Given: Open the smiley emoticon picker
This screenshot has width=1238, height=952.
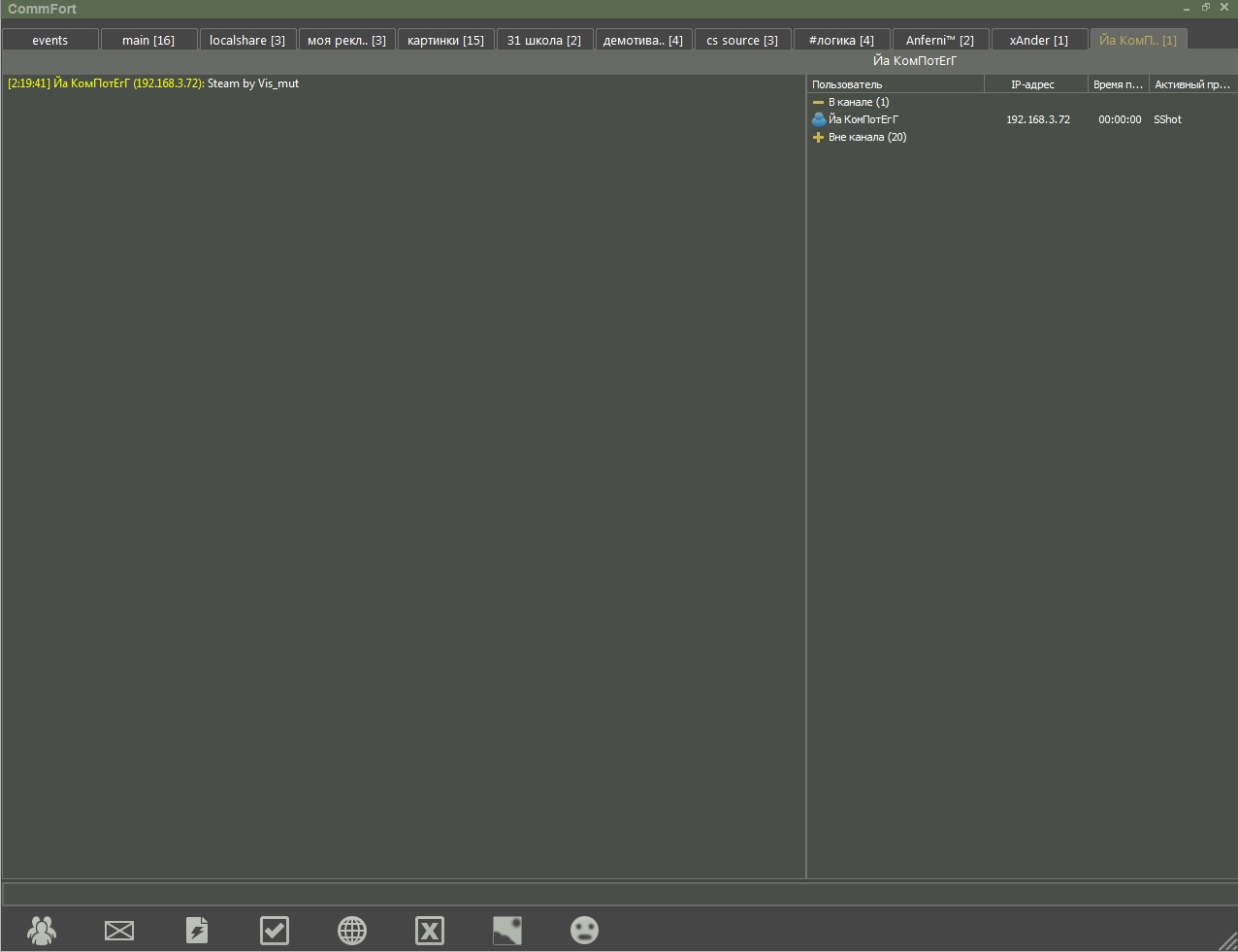Looking at the screenshot, I should point(584,931).
